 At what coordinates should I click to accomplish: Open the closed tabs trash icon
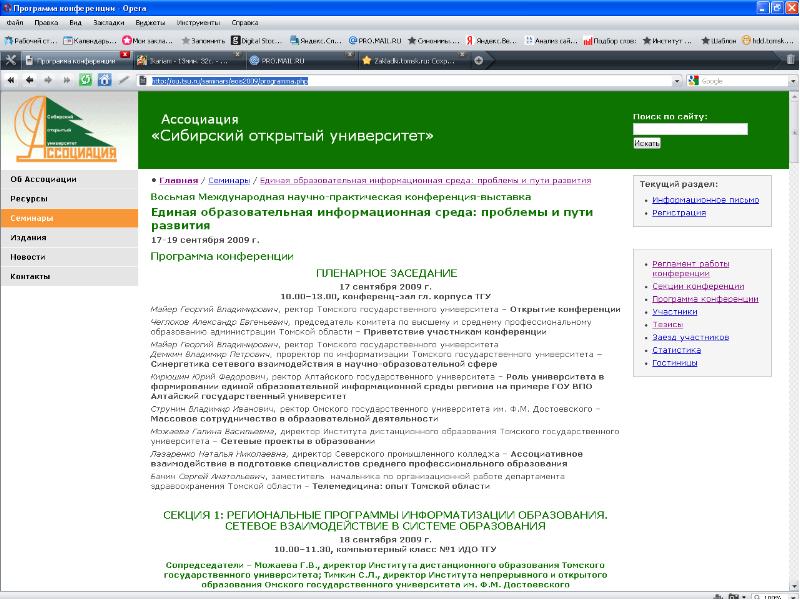[791, 60]
